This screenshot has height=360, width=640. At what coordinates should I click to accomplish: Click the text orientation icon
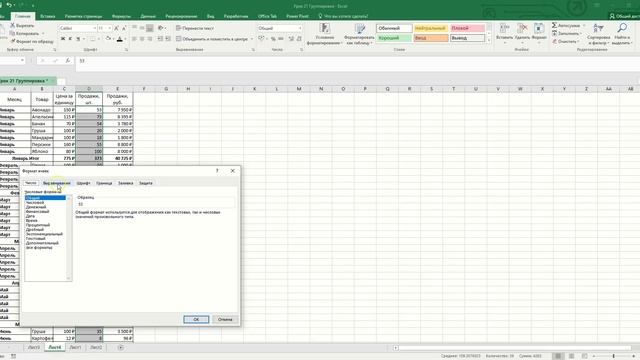click(x=161, y=28)
